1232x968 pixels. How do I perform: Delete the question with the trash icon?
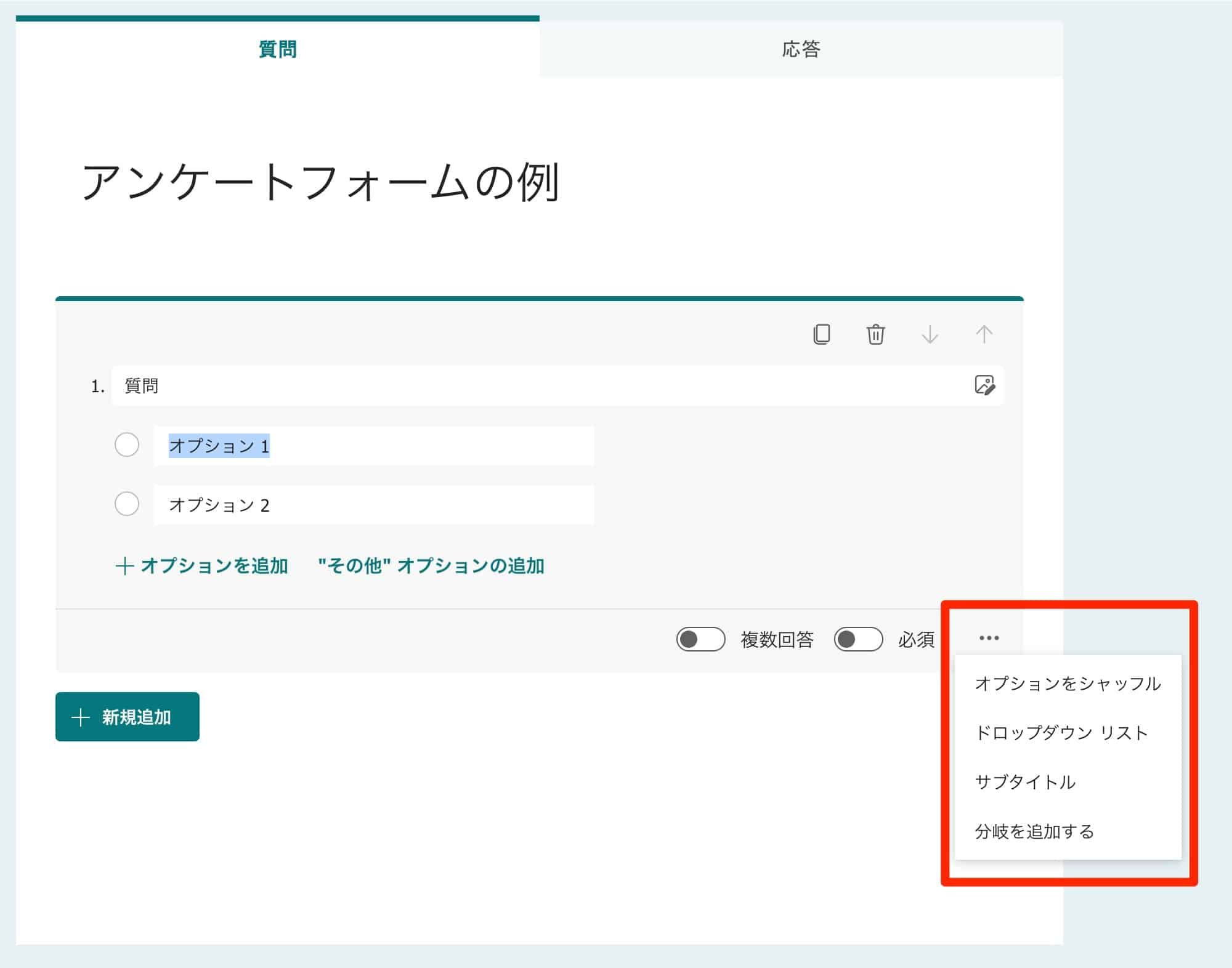(x=877, y=334)
